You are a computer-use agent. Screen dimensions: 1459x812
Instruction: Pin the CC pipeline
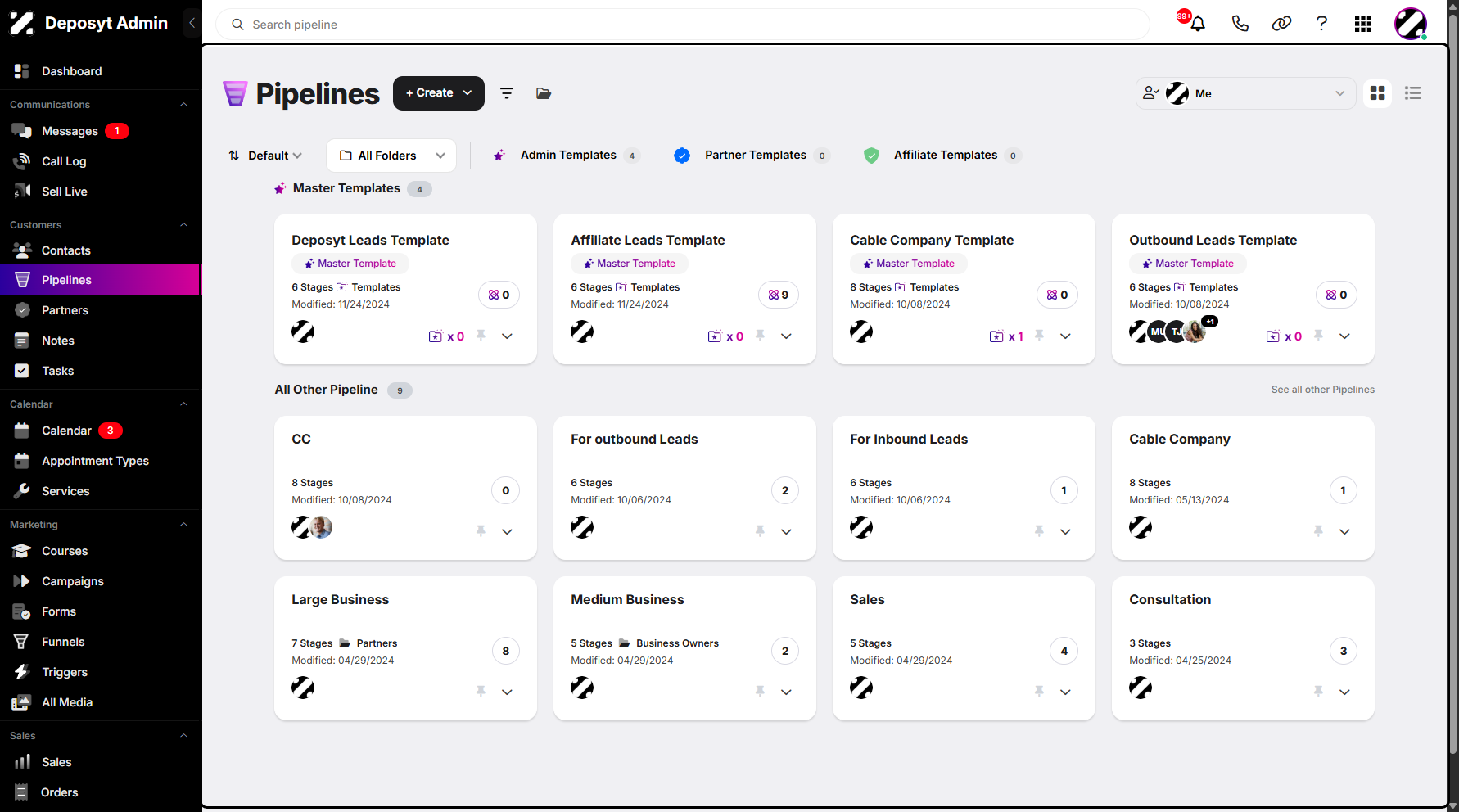[481, 531]
